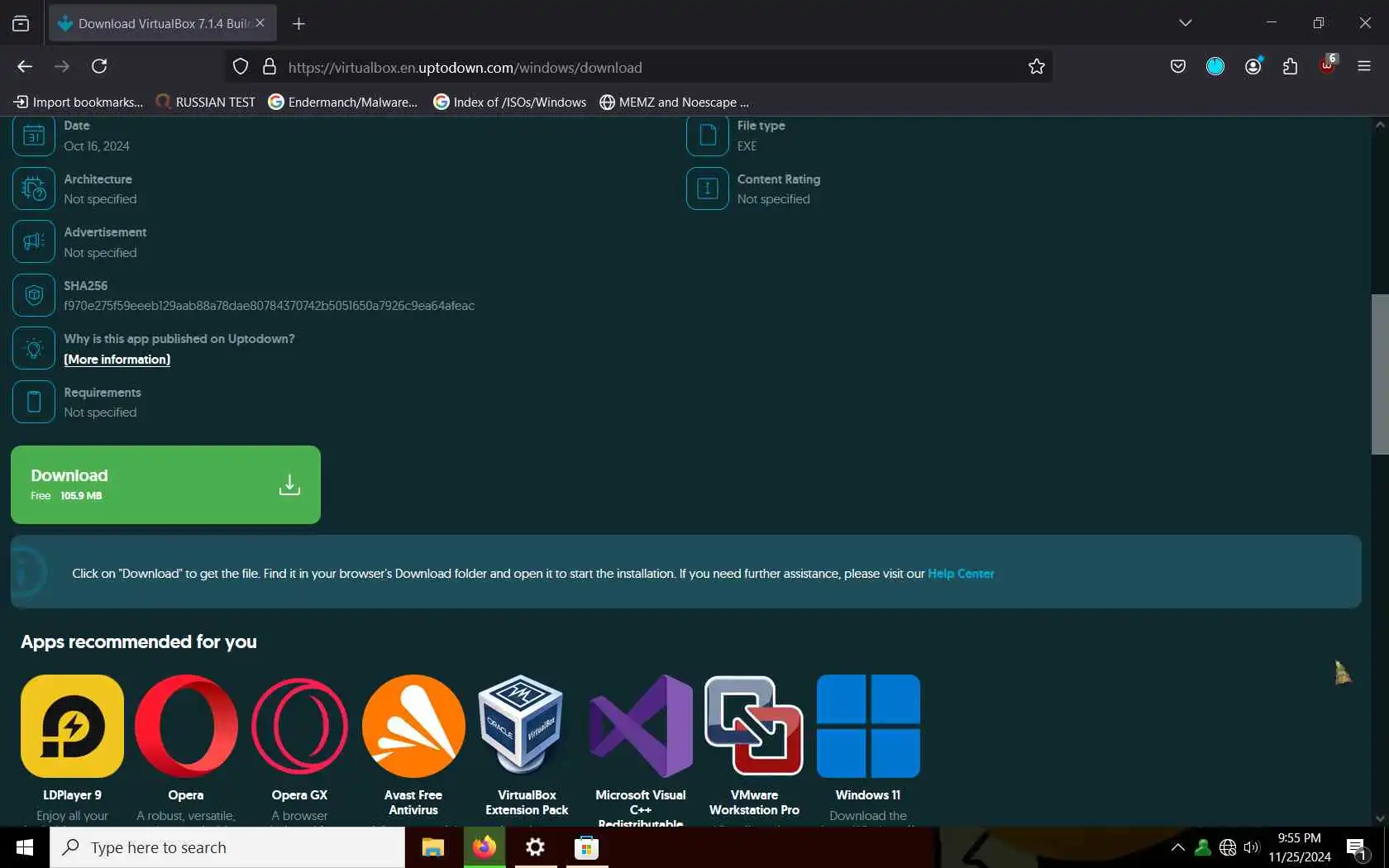Open the (More information) link

tap(117, 360)
